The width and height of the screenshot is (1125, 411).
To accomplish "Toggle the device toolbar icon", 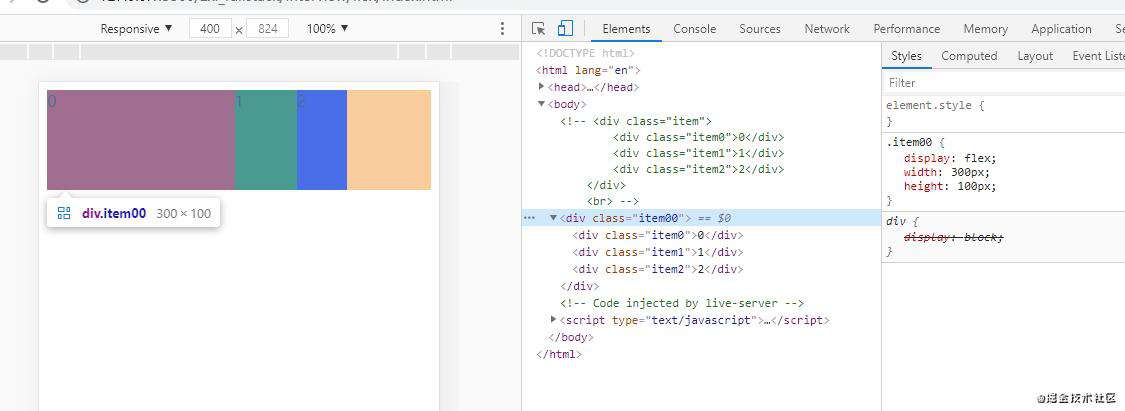I will point(565,29).
